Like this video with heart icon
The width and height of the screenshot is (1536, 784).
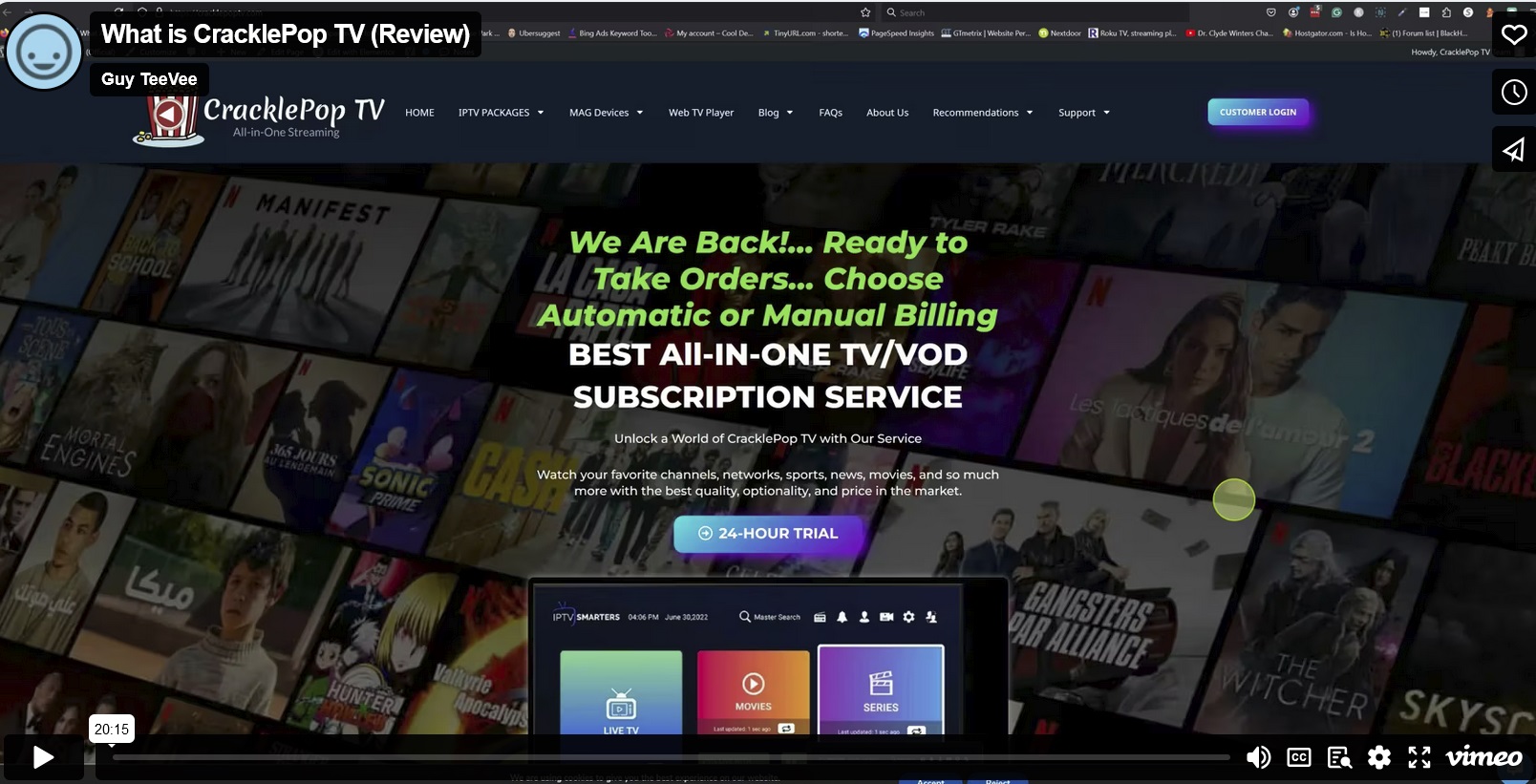pos(1514,35)
